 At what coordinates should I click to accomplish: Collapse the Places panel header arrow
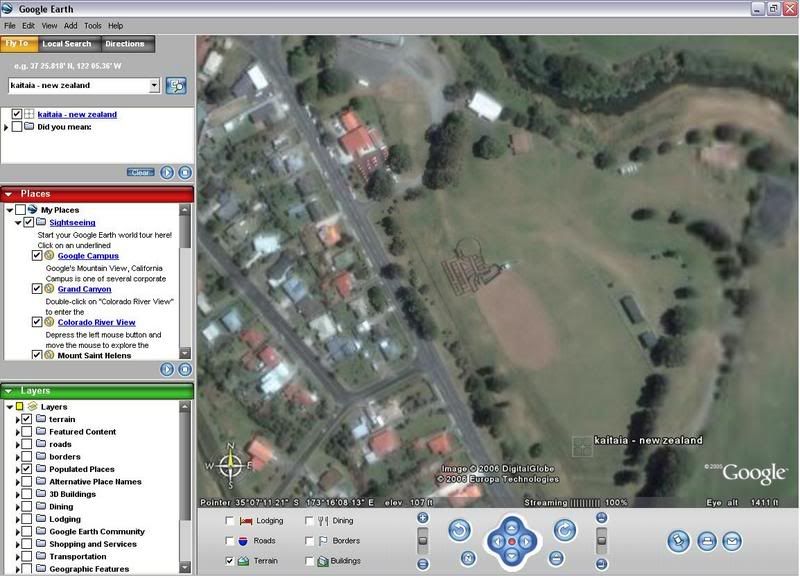click(x=9, y=194)
